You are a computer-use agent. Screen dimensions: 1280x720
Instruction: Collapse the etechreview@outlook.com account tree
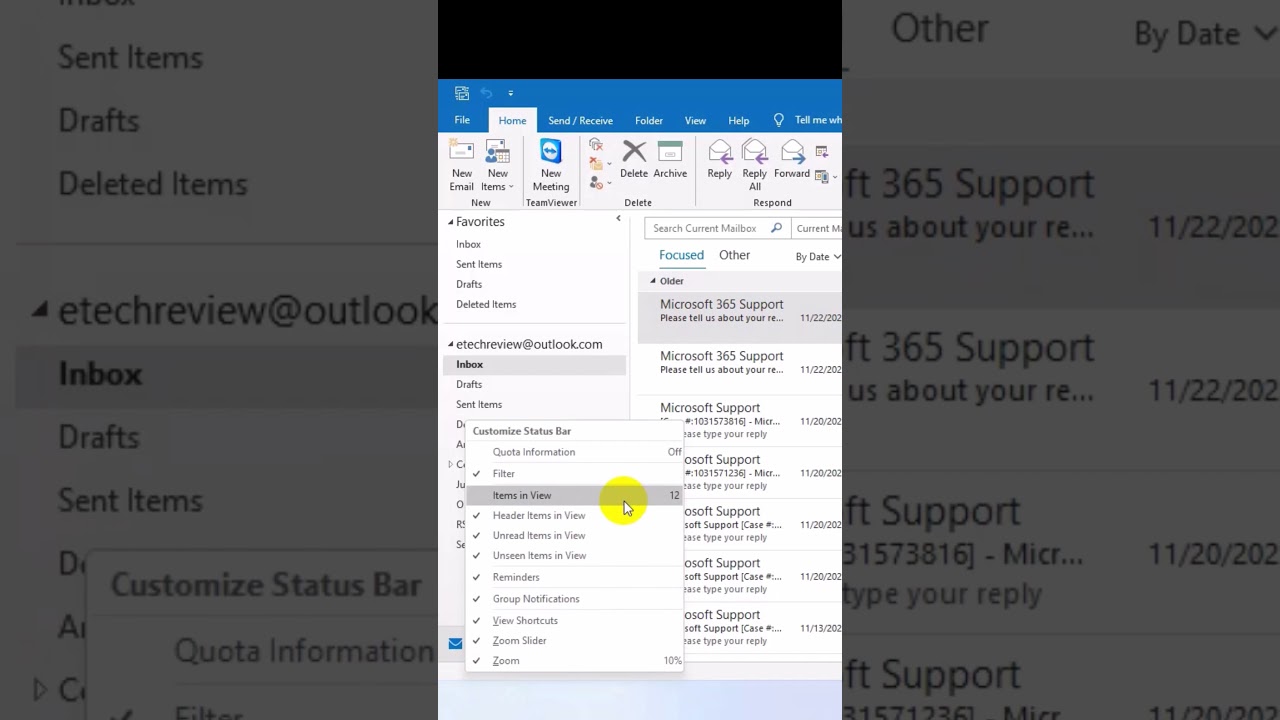click(x=451, y=344)
